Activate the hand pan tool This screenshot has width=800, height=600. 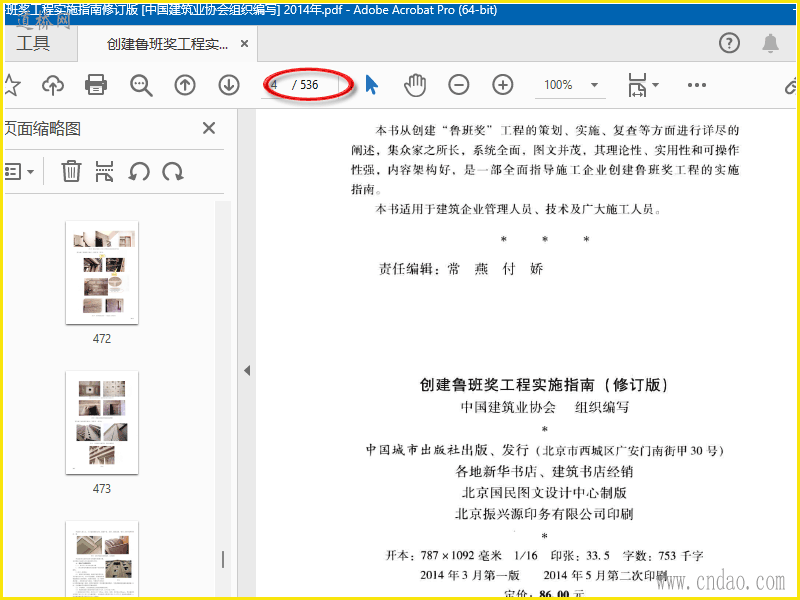(x=415, y=85)
